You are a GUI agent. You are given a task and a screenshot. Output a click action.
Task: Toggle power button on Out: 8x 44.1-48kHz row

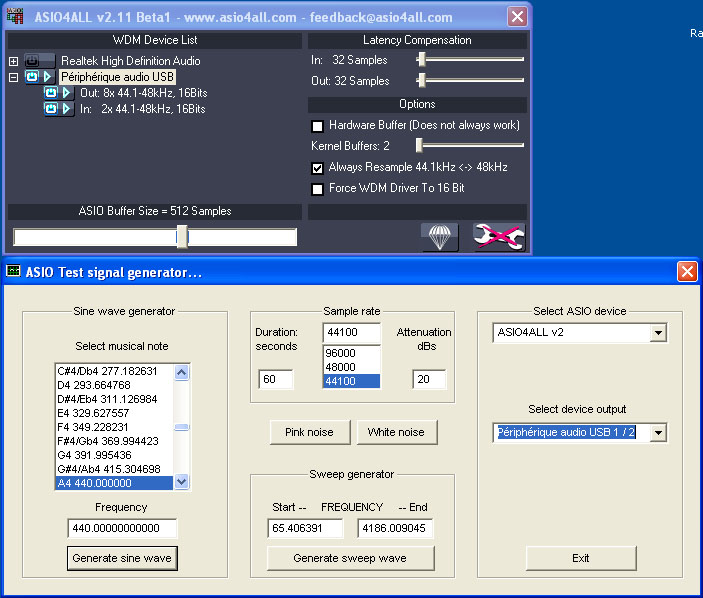pos(52,93)
